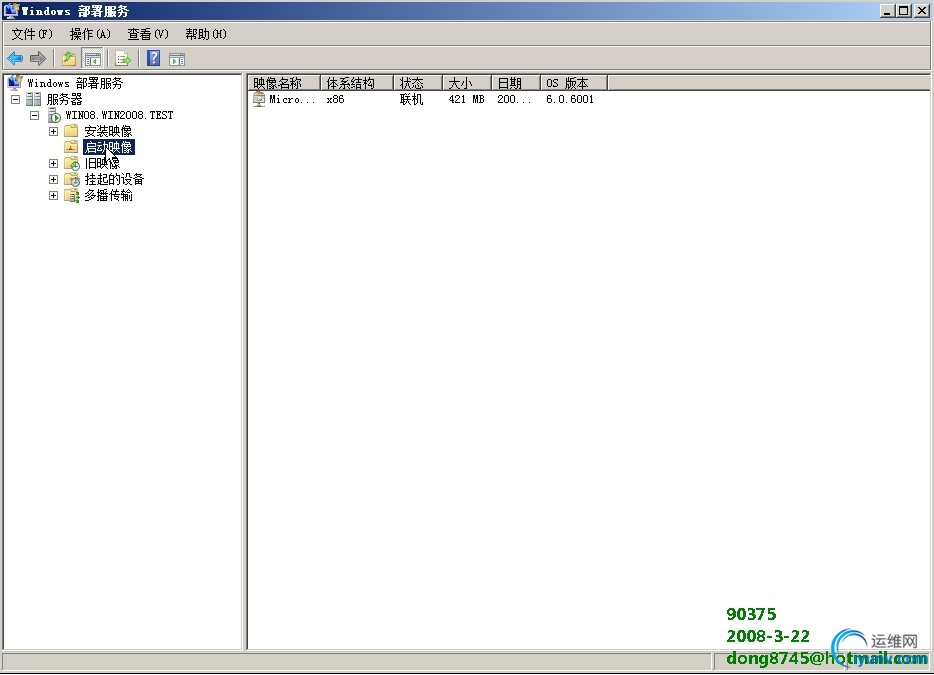Click the x86 architecture cell
Viewport: 934px width, 675px height.
click(x=335, y=99)
